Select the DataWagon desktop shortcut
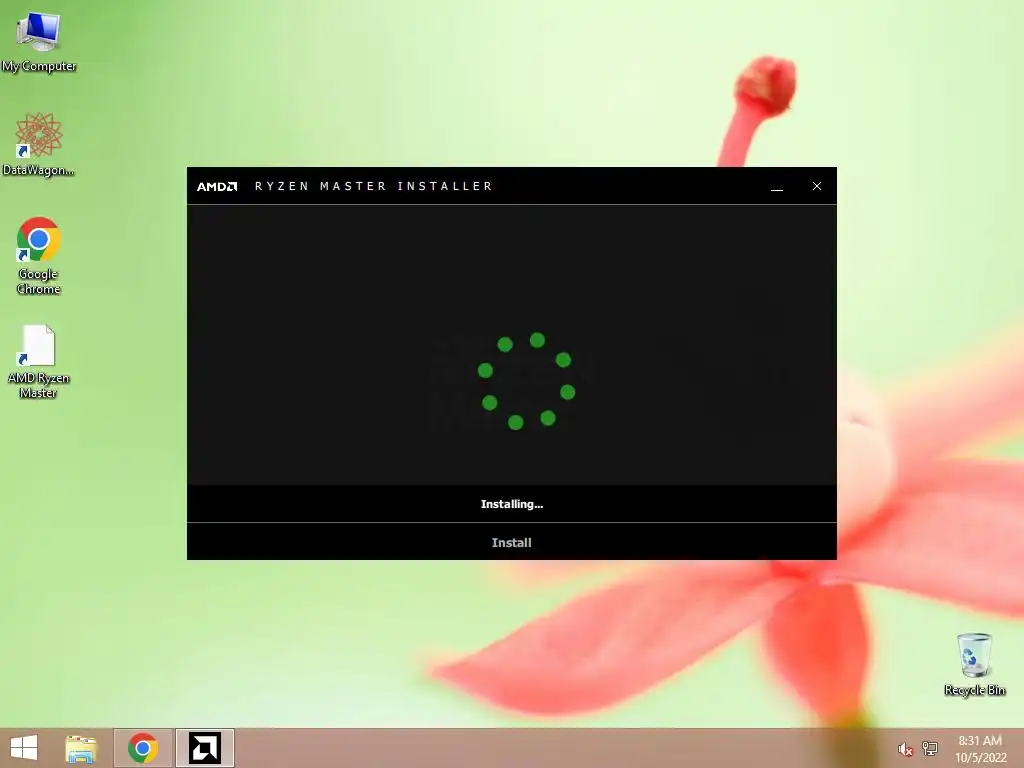Screen dimensions: 1024x768 pyautogui.click(x=39, y=144)
